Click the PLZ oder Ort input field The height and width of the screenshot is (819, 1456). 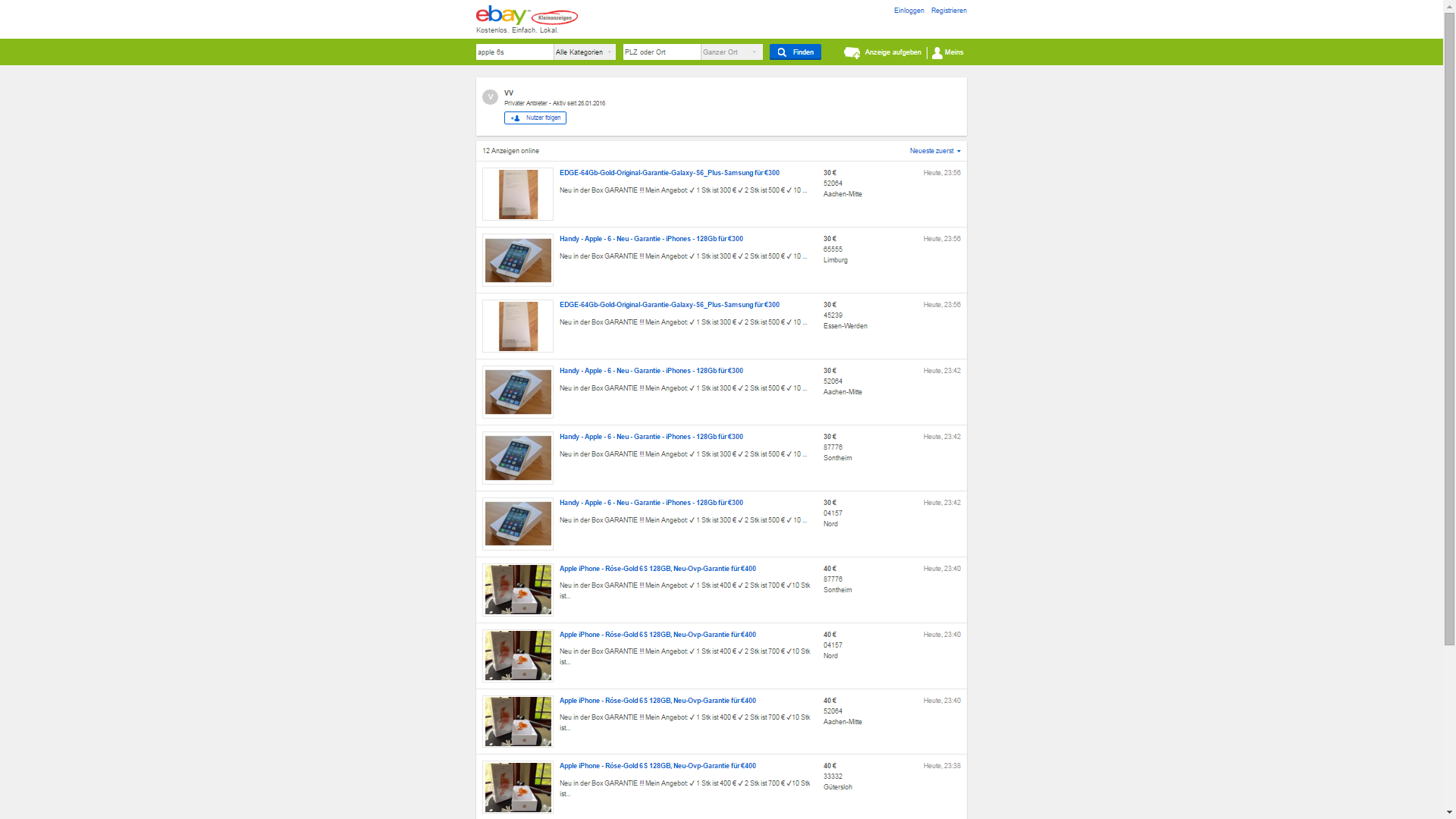[661, 52]
